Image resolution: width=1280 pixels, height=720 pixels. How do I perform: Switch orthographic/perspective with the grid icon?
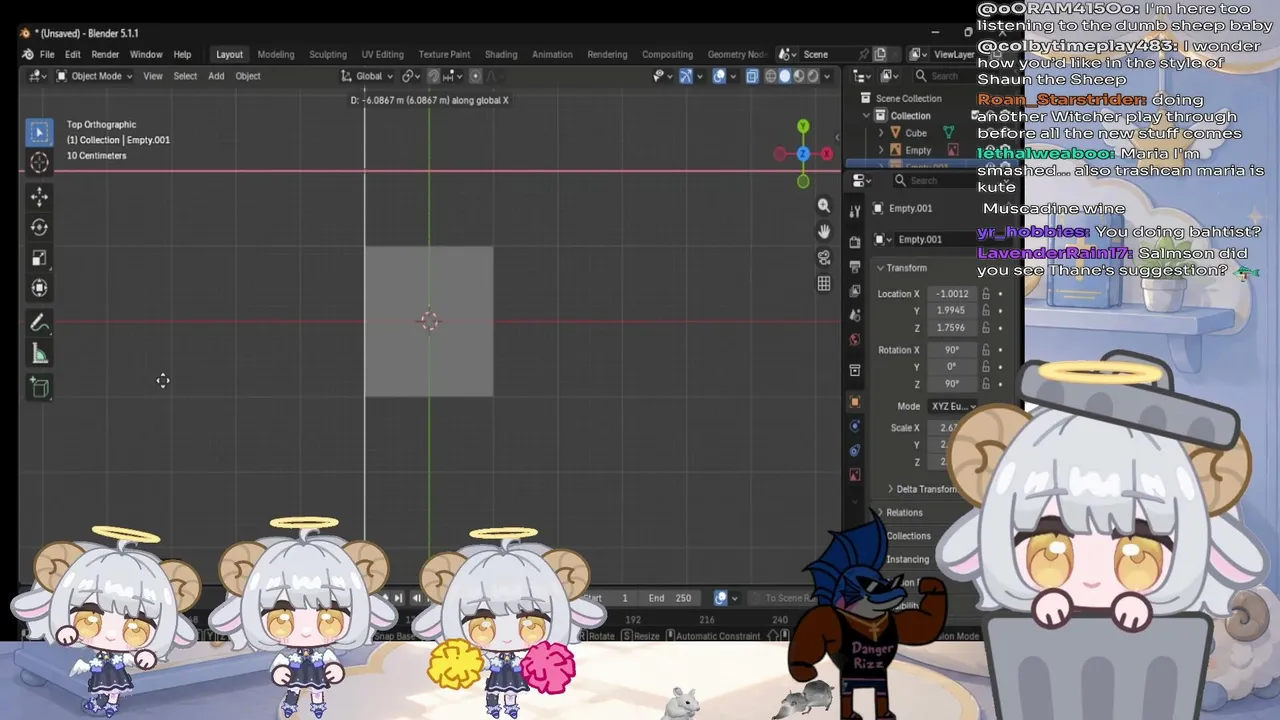point(824,283)
